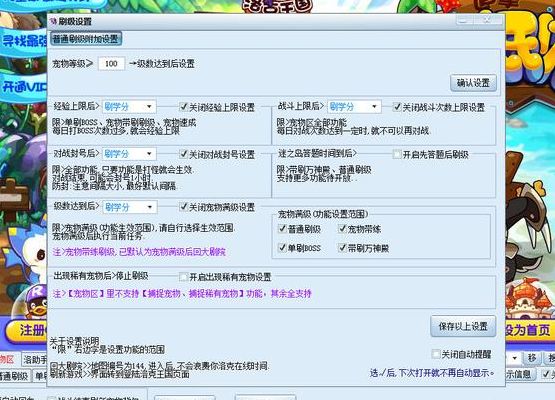Screen dimensions: 555x400
Task: Enable 开启出现稀有宠物设置 checkbox
Action: pyautogui.click(x=183, y=276)
